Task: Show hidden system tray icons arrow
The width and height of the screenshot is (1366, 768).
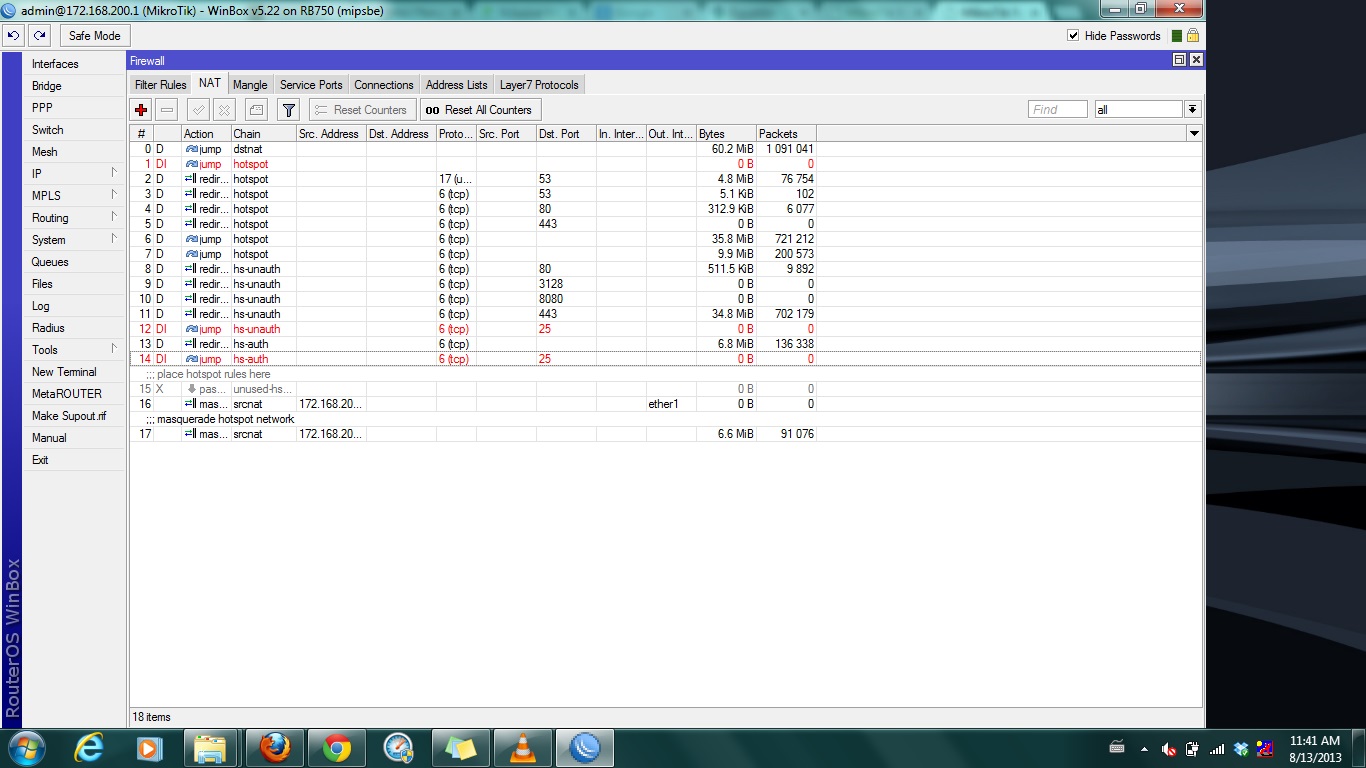Action: click(1142, 748)
